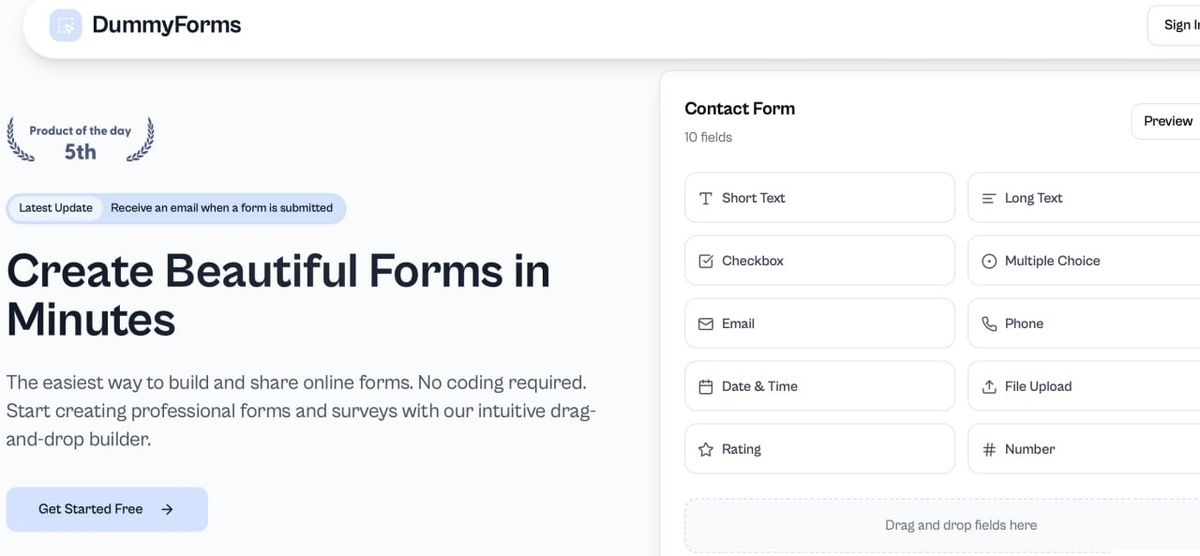Open the Latest Update announcement pill
The width and height of the screenshot is (1200, 556).
point(176,208)
